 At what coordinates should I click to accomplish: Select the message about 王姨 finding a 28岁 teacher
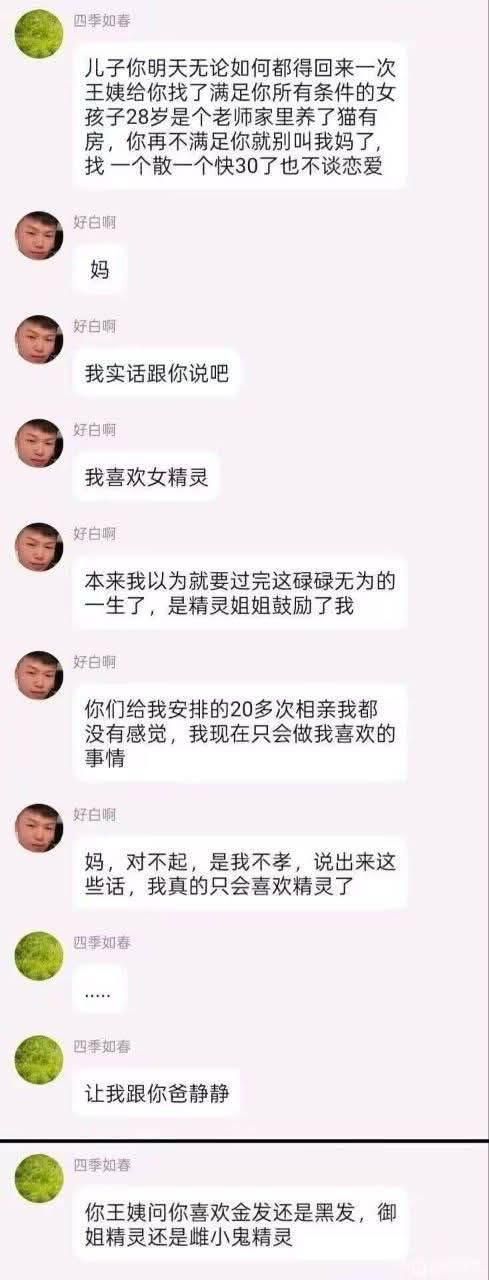coord(240,116)
